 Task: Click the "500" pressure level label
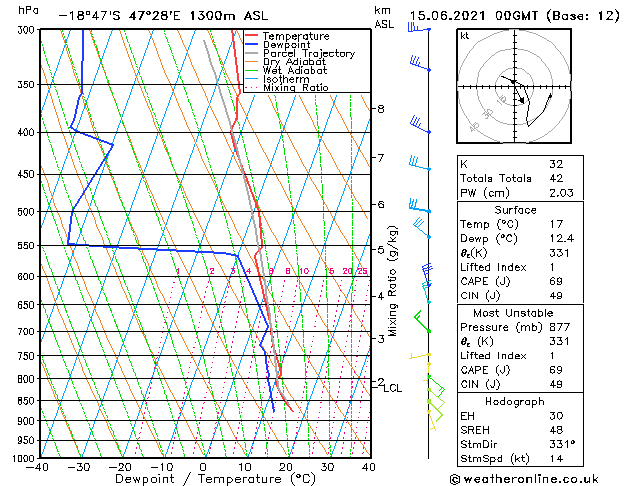click(27, 212)
